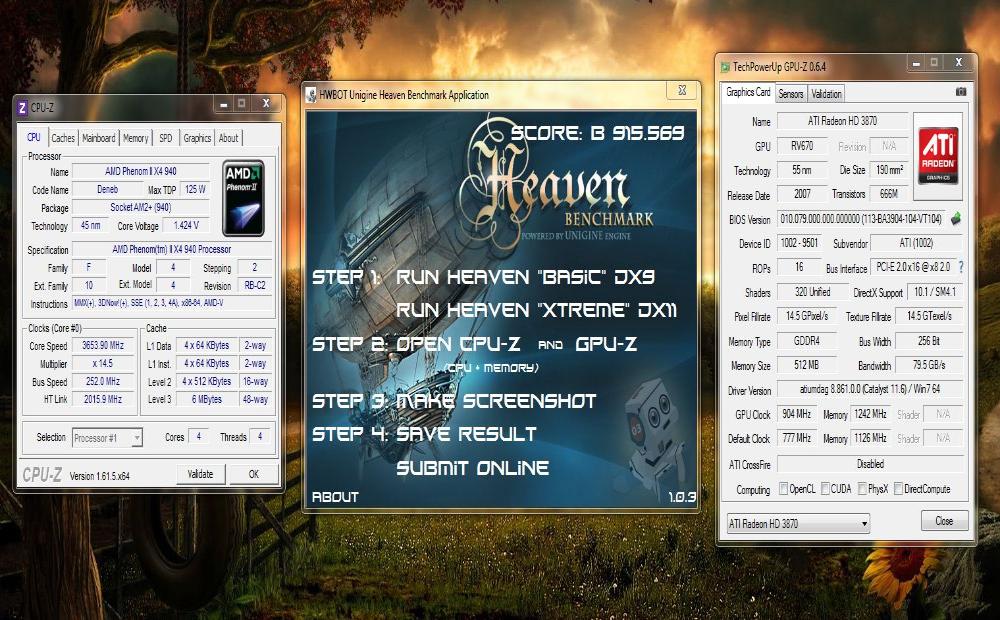
Task: Open About link in Heaven app
Action: pyautogui.click(x=335, y=497)
